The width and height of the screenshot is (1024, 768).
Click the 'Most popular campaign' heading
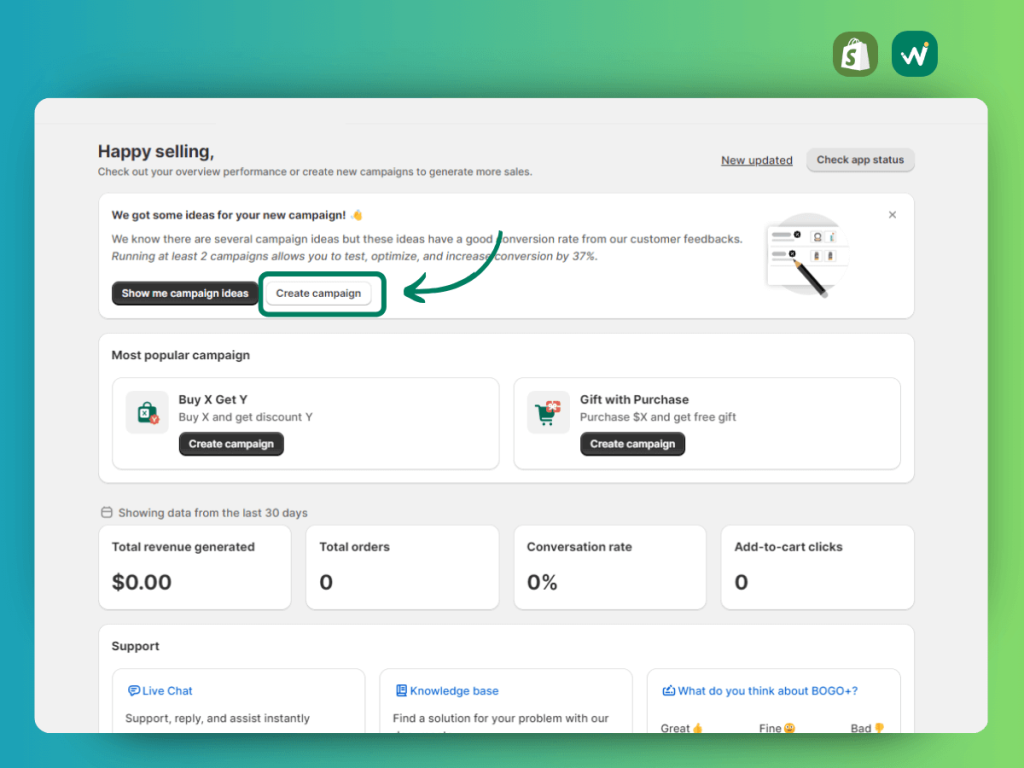180,355
